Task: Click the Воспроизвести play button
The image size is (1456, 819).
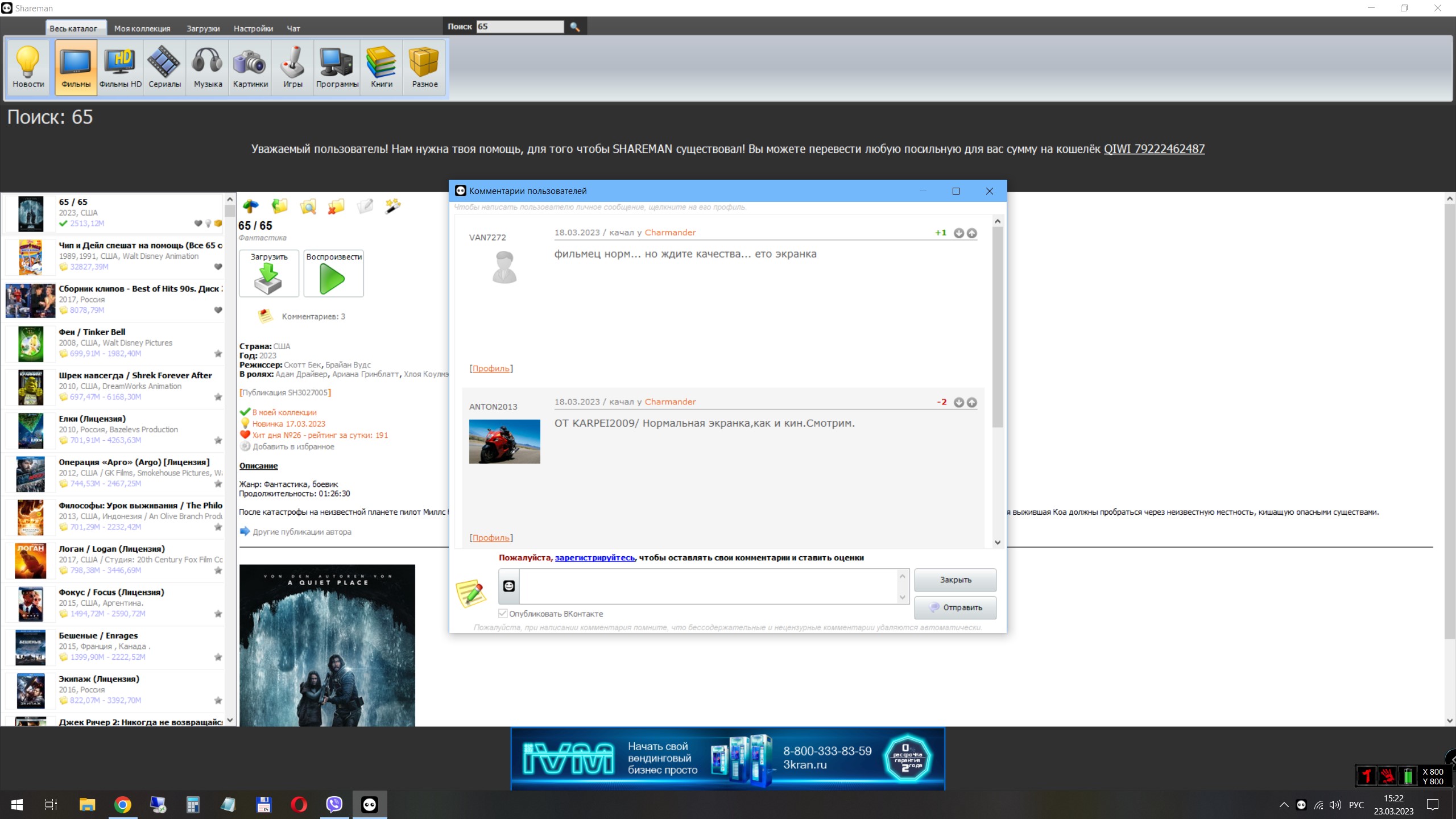Action: [334, 274]
